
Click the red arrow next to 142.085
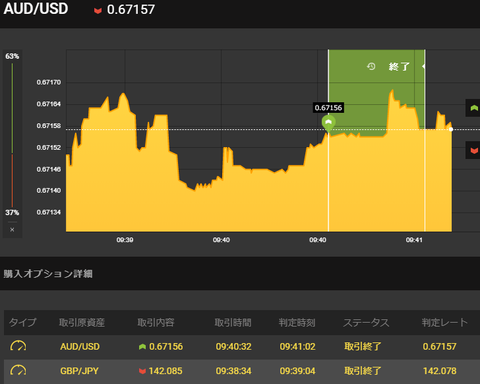142,371
